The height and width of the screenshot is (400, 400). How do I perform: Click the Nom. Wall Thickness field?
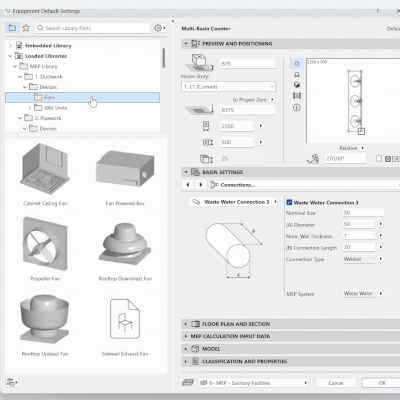pyautogui.click(x=359, y=235)
